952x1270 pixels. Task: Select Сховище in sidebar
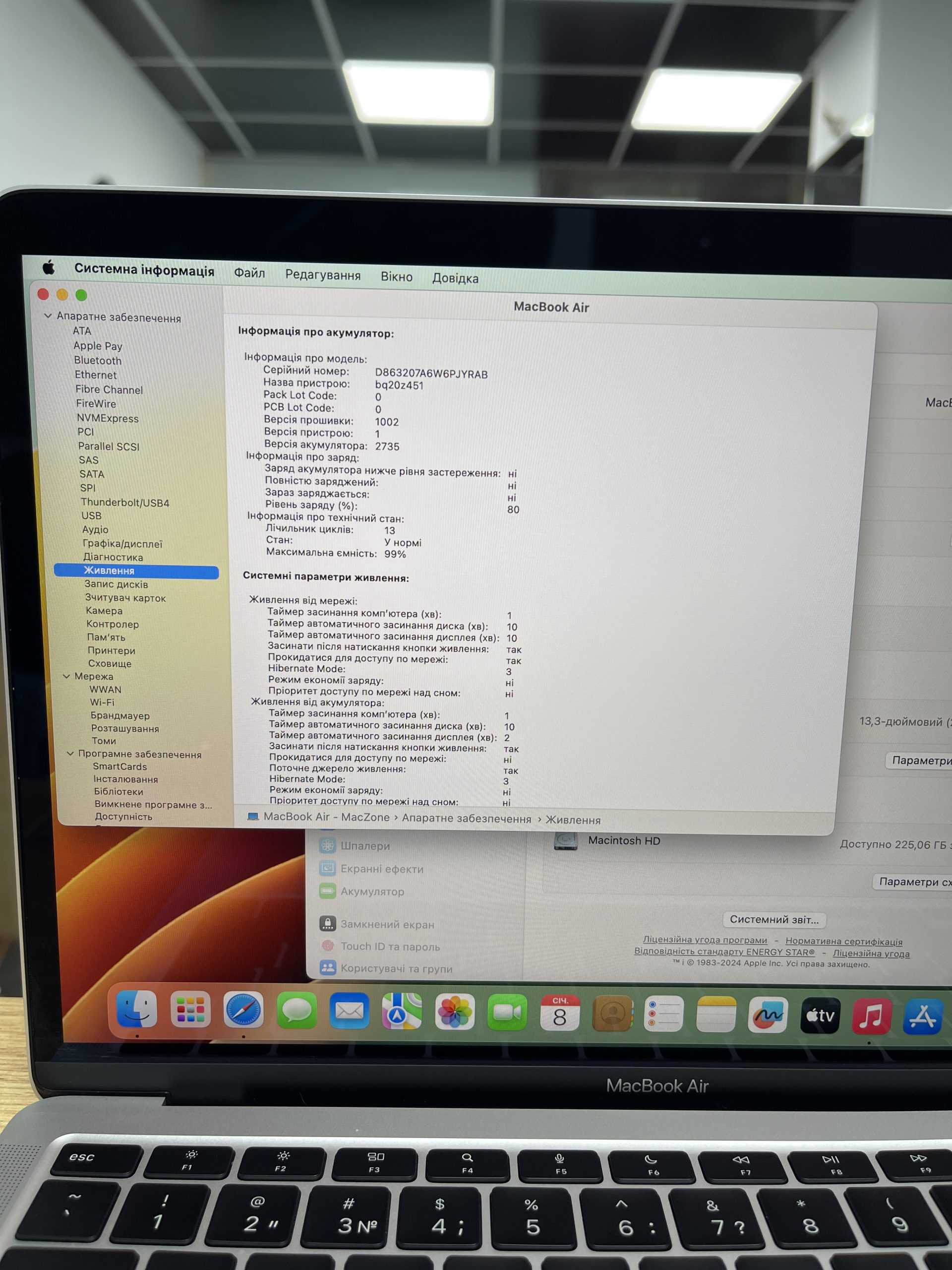point(110,663)
